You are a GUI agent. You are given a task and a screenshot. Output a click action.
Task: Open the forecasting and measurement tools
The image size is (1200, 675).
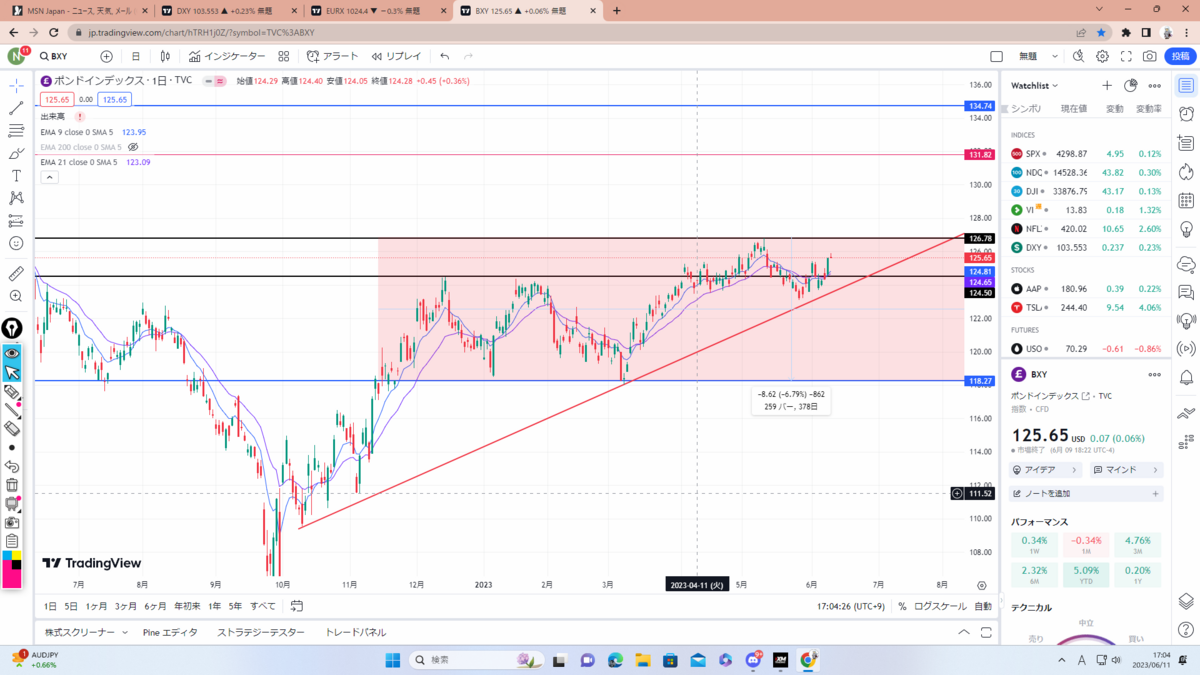(x=16, y=220)
